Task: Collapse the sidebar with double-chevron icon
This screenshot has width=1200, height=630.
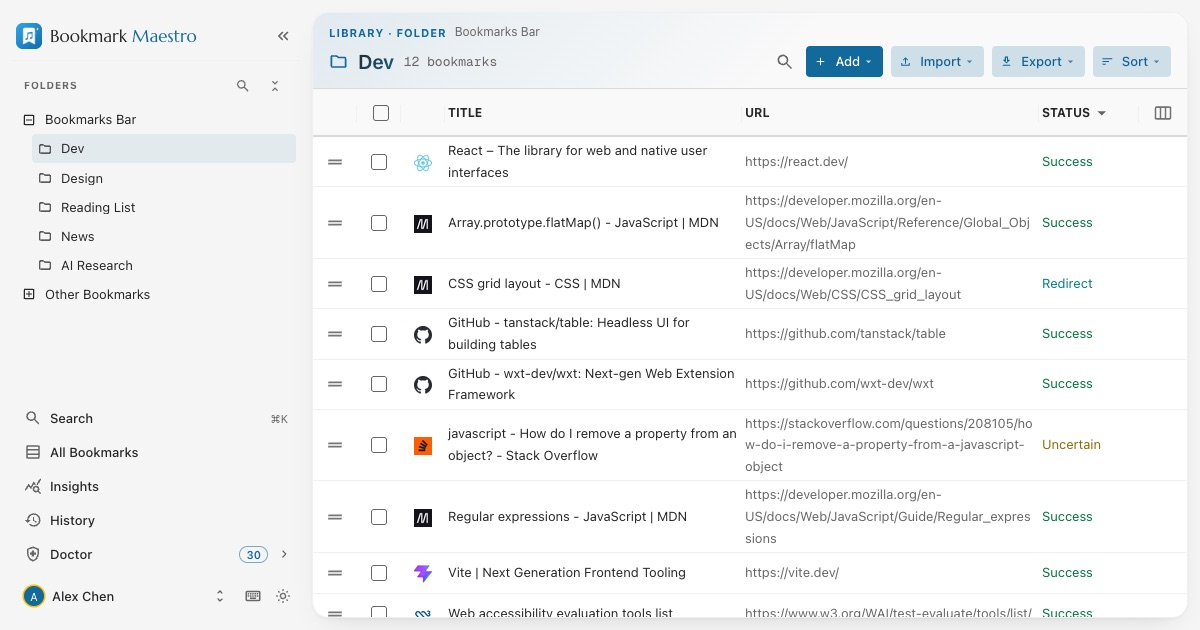Action: click(283, 36)
